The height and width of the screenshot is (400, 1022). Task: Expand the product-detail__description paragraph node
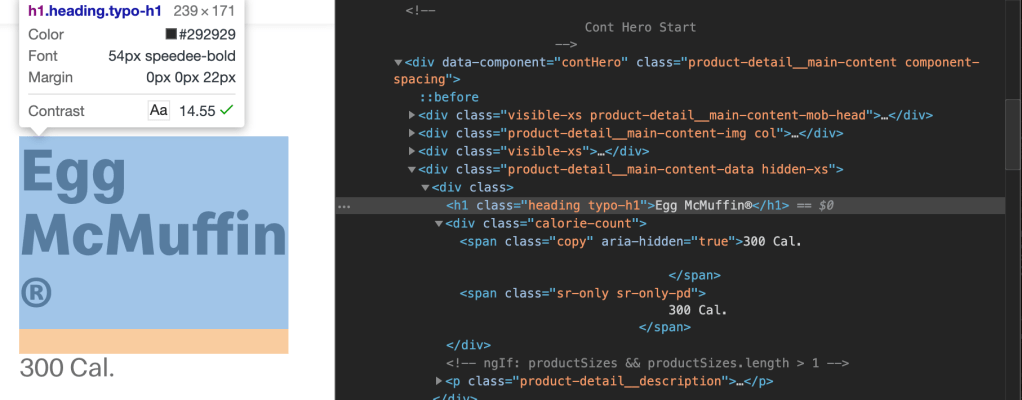[439, 381]
